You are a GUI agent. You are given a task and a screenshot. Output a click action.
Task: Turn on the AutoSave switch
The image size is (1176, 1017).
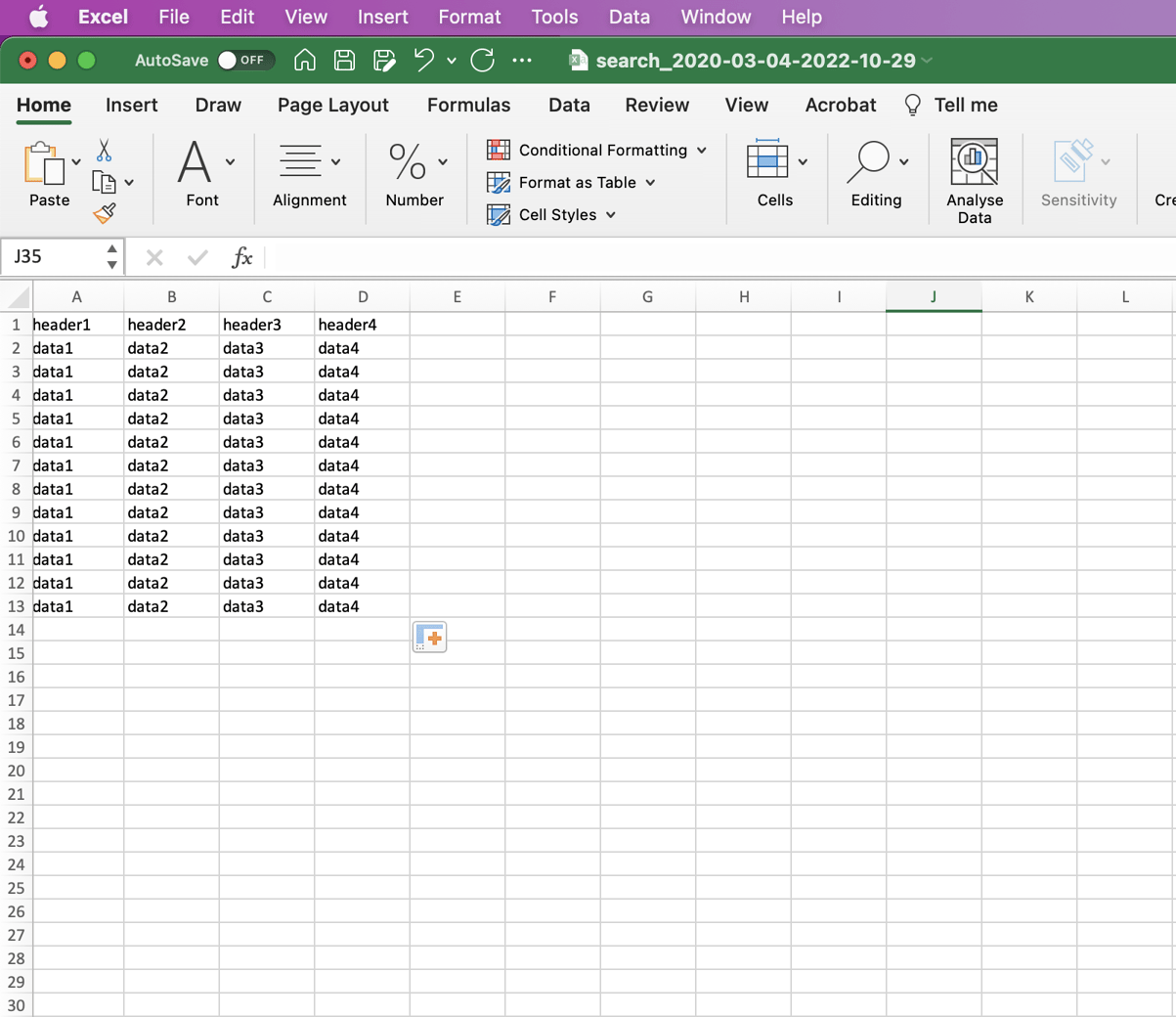245,60
